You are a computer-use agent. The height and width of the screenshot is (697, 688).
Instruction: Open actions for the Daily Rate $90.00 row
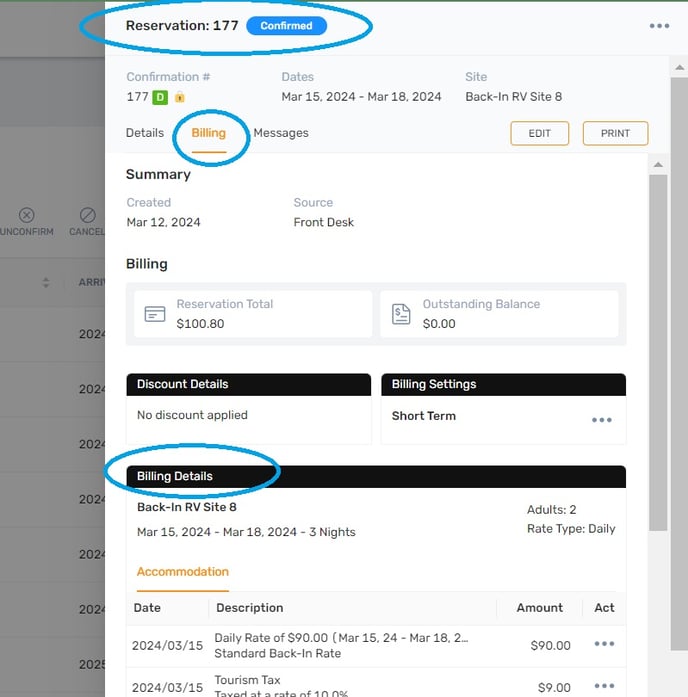click(604, 644)
